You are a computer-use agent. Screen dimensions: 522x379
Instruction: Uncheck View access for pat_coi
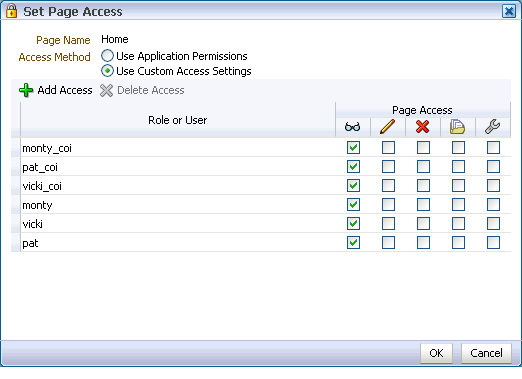(x=353, y=167)
